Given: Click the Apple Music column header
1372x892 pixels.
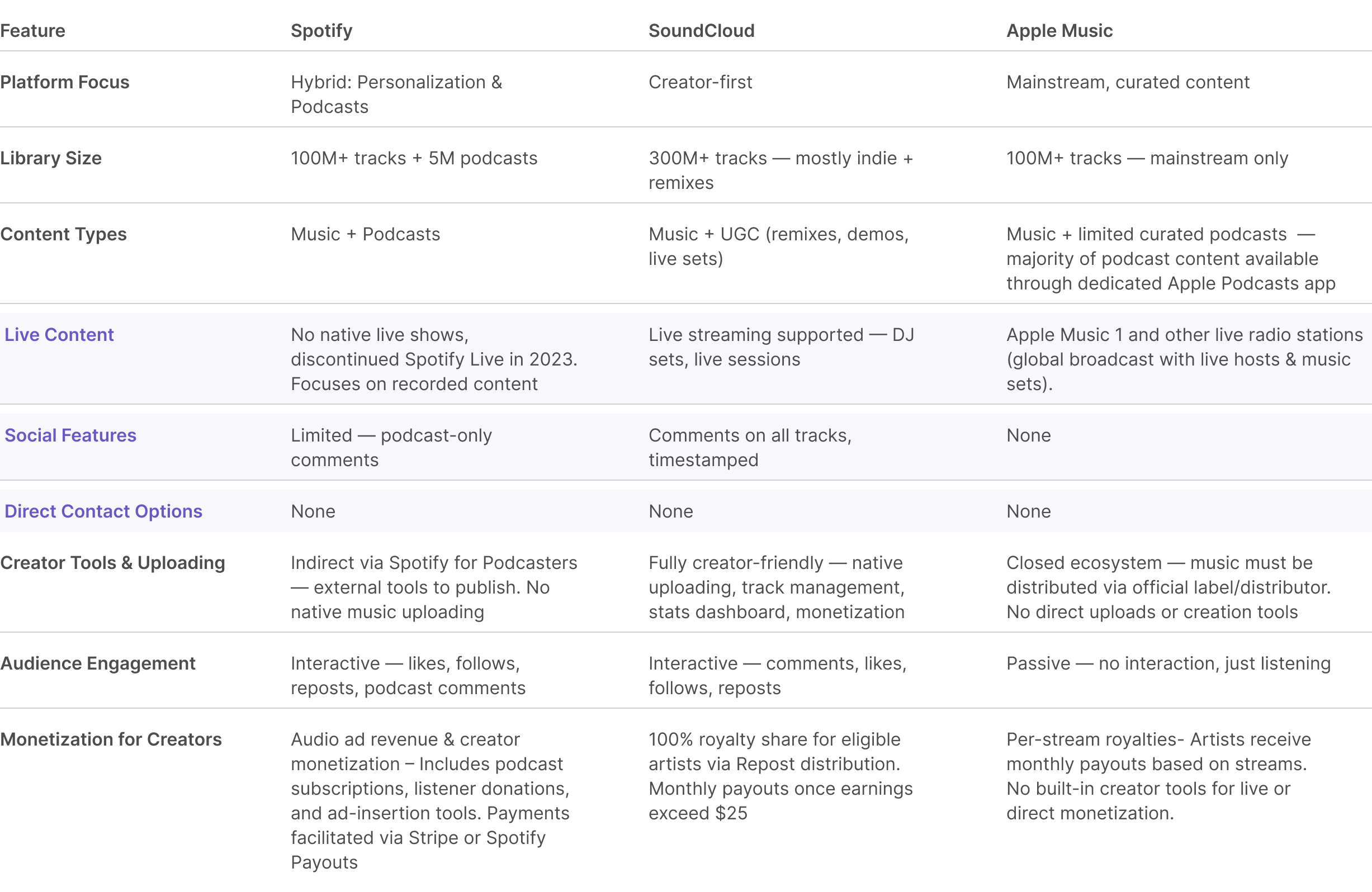Looking at the screenshot, I should [x=1059, y=31].
